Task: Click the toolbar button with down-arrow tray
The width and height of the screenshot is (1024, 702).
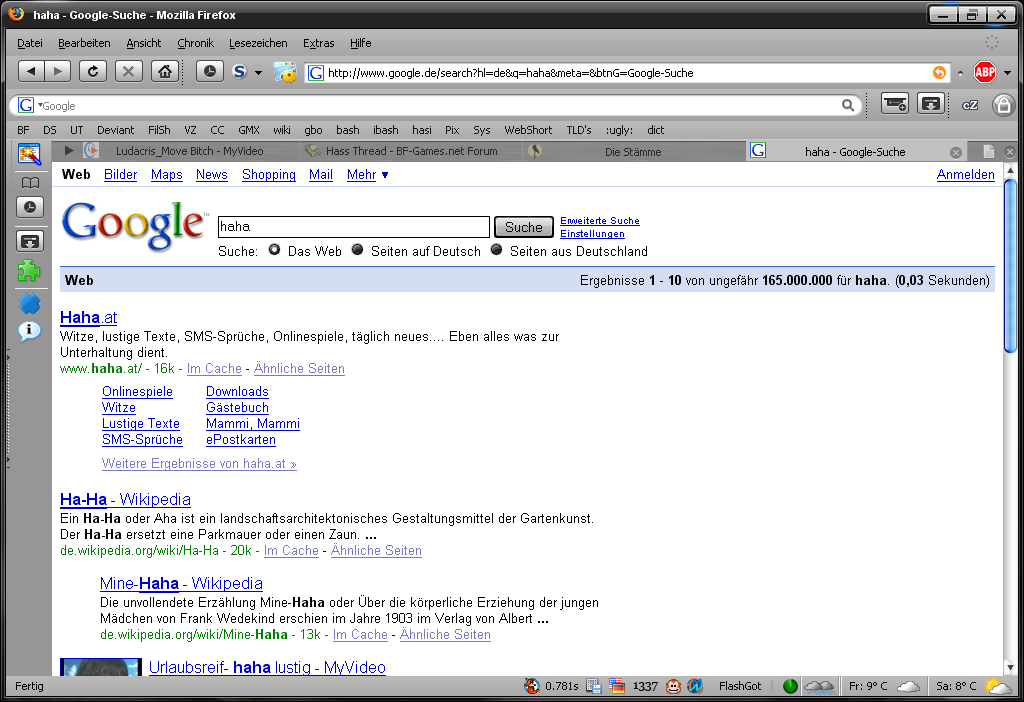Action: tap(931, 104)
